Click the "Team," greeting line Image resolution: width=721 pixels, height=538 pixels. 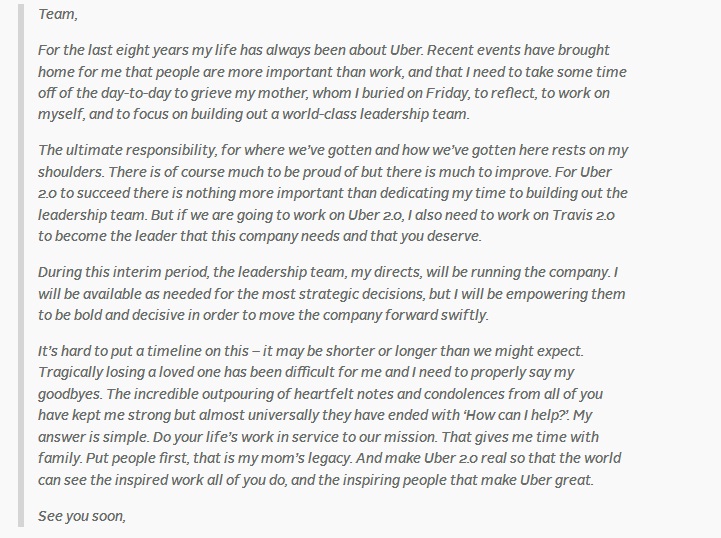(x=56, y=15)
